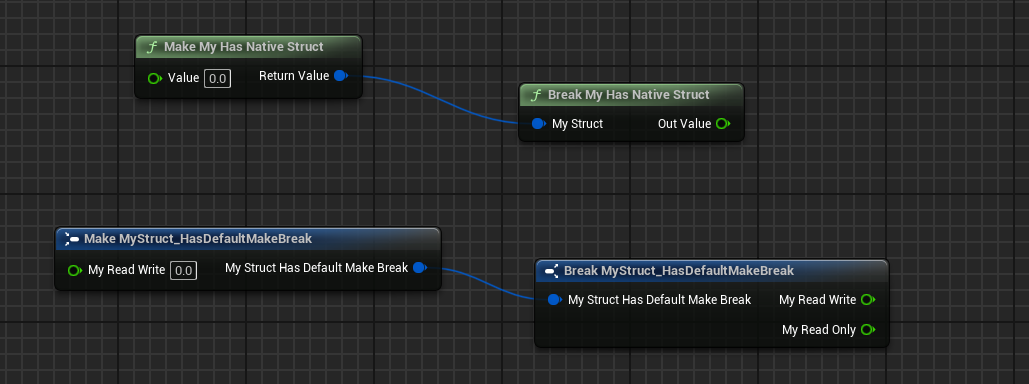Image resolution: width=1029 pixels, height=384 pixels.
Task: Select the Break My Has Native Struct node title
Action: pyautogui.click(x=629, y=95)
